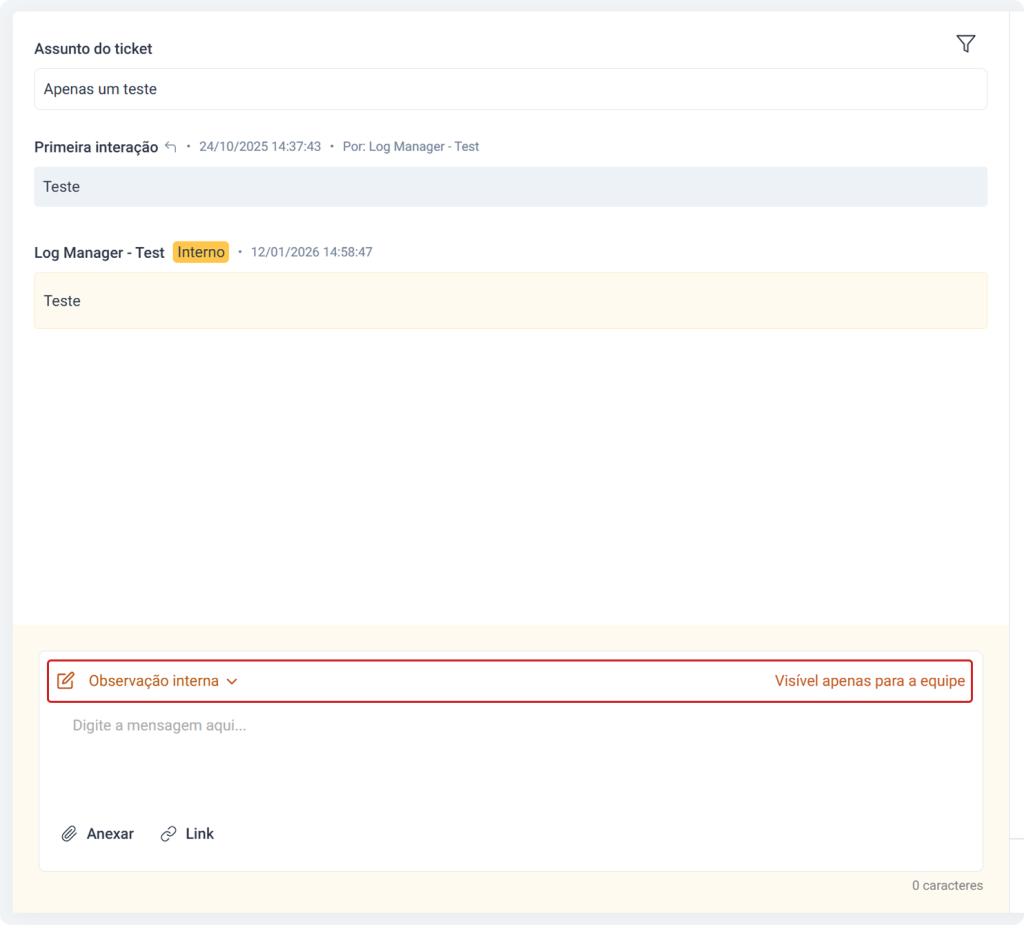Click the chain link icon

(169, 834)
